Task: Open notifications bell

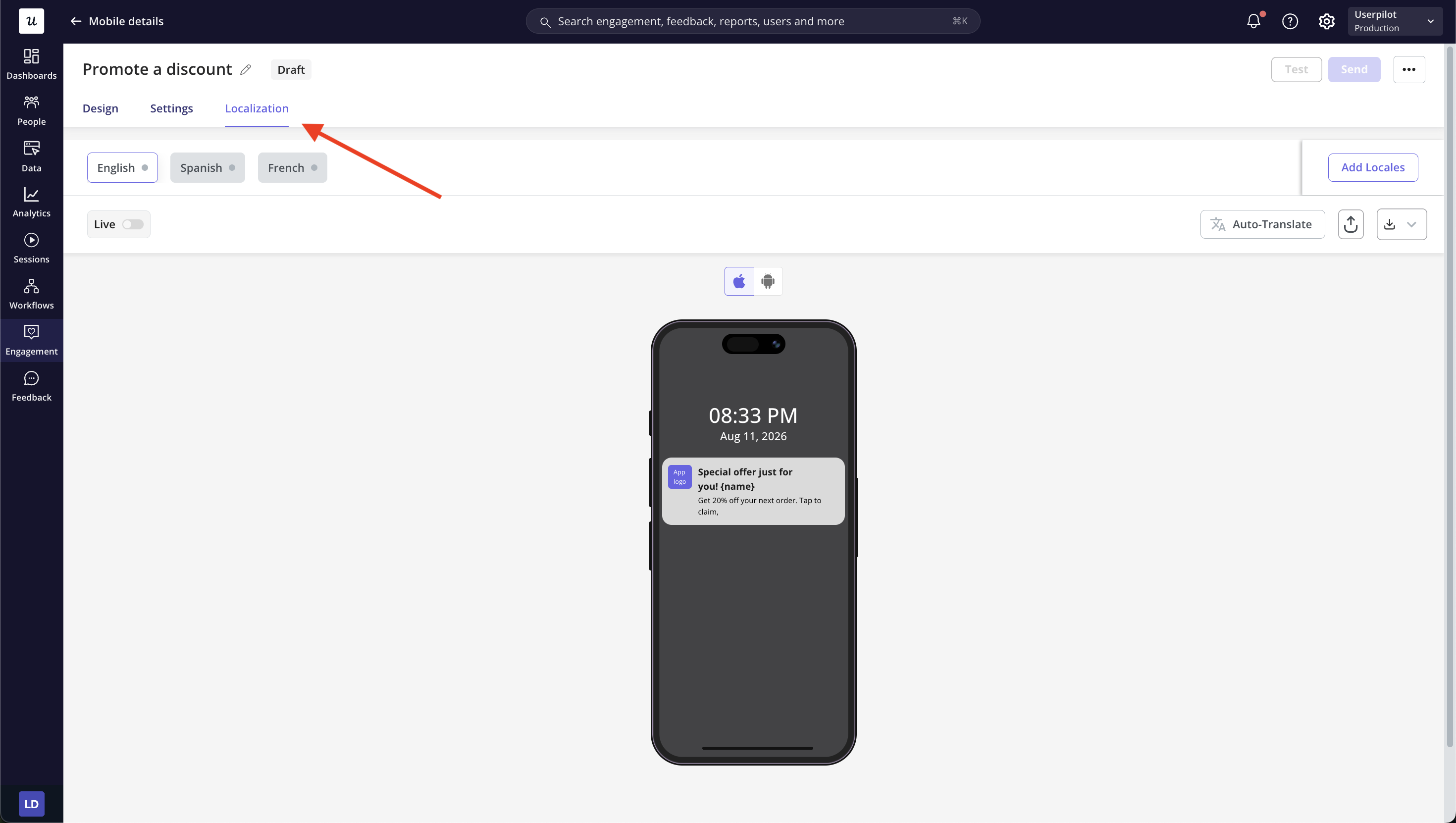Action: click(x=1253, y=21)
